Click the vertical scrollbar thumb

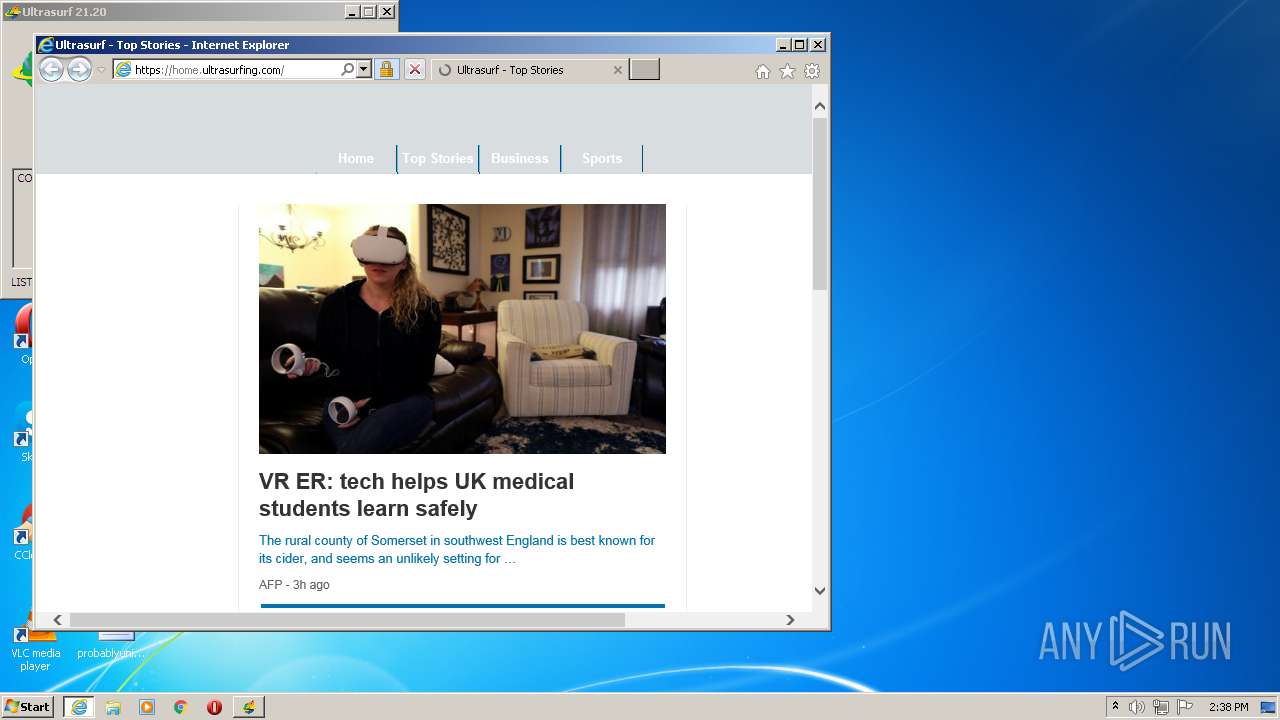(x=820, y=204)
